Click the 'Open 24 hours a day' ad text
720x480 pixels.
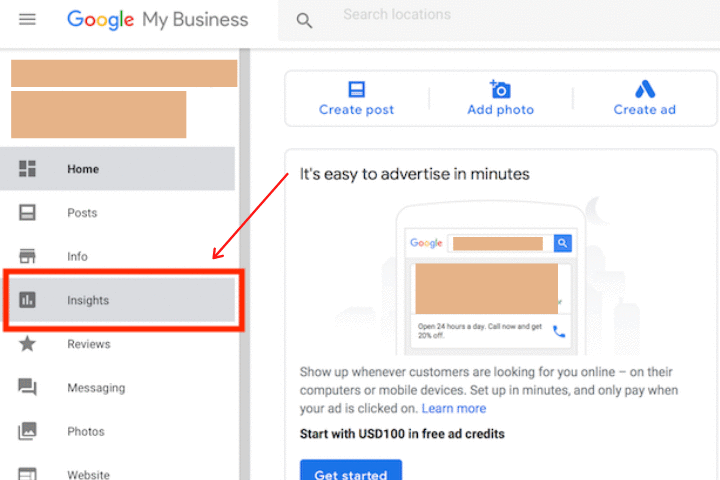coord(479,331)
